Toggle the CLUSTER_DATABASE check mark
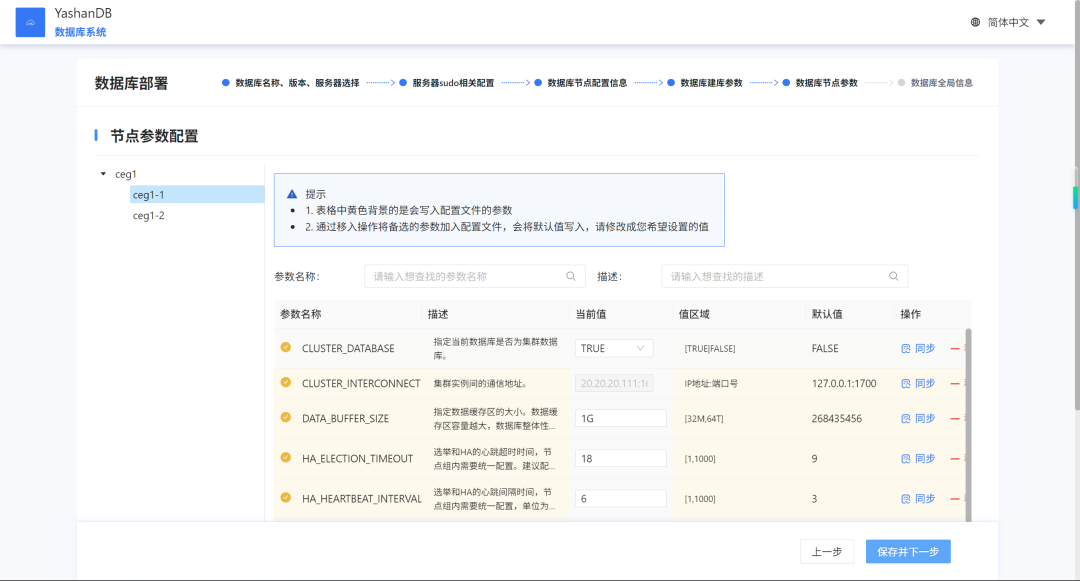Viewport: 1080px width, 581px height. tap(286, 348)
